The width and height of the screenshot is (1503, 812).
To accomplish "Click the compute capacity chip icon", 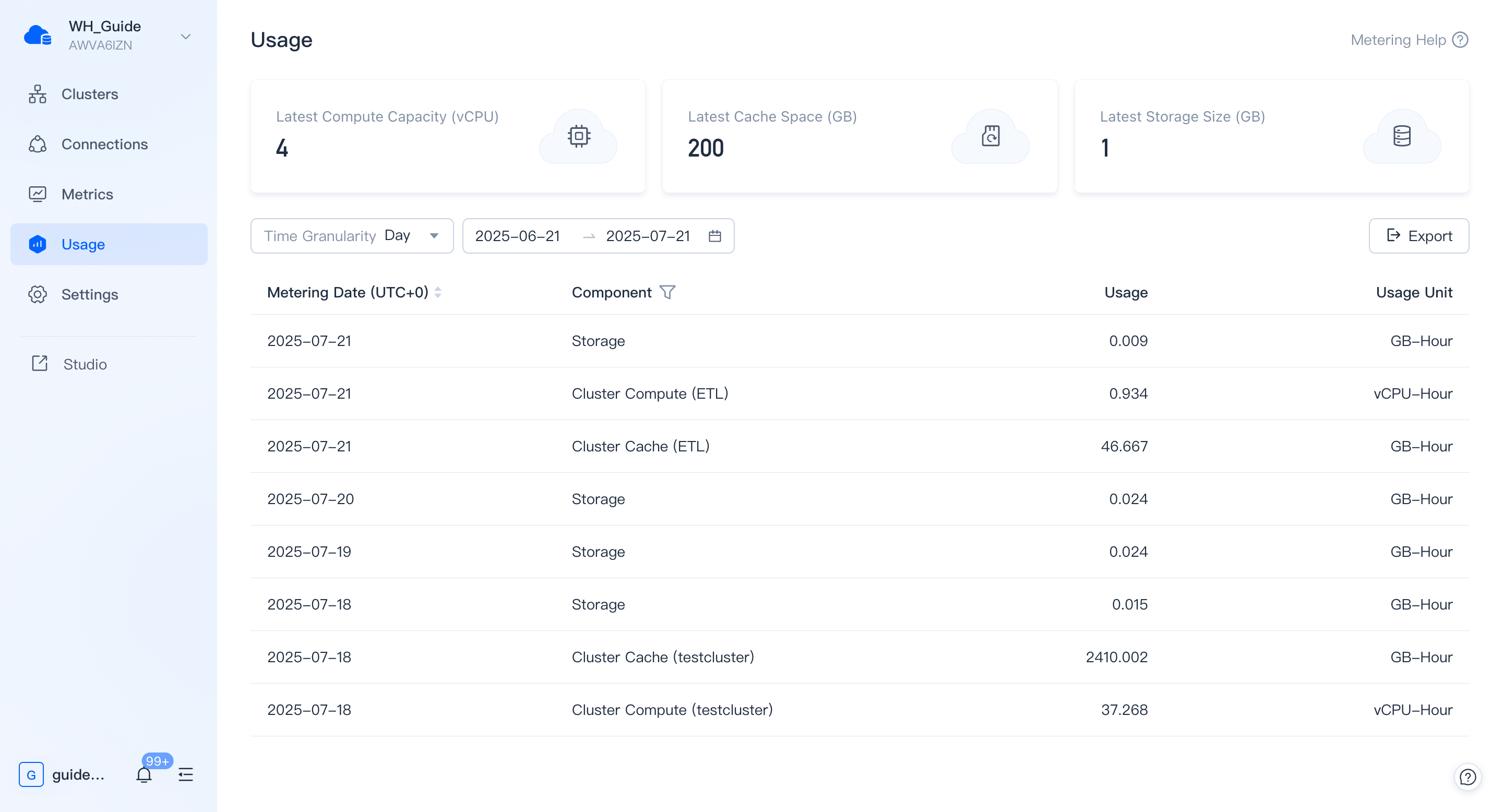I will pyautogui.click(x=578, y=136).
